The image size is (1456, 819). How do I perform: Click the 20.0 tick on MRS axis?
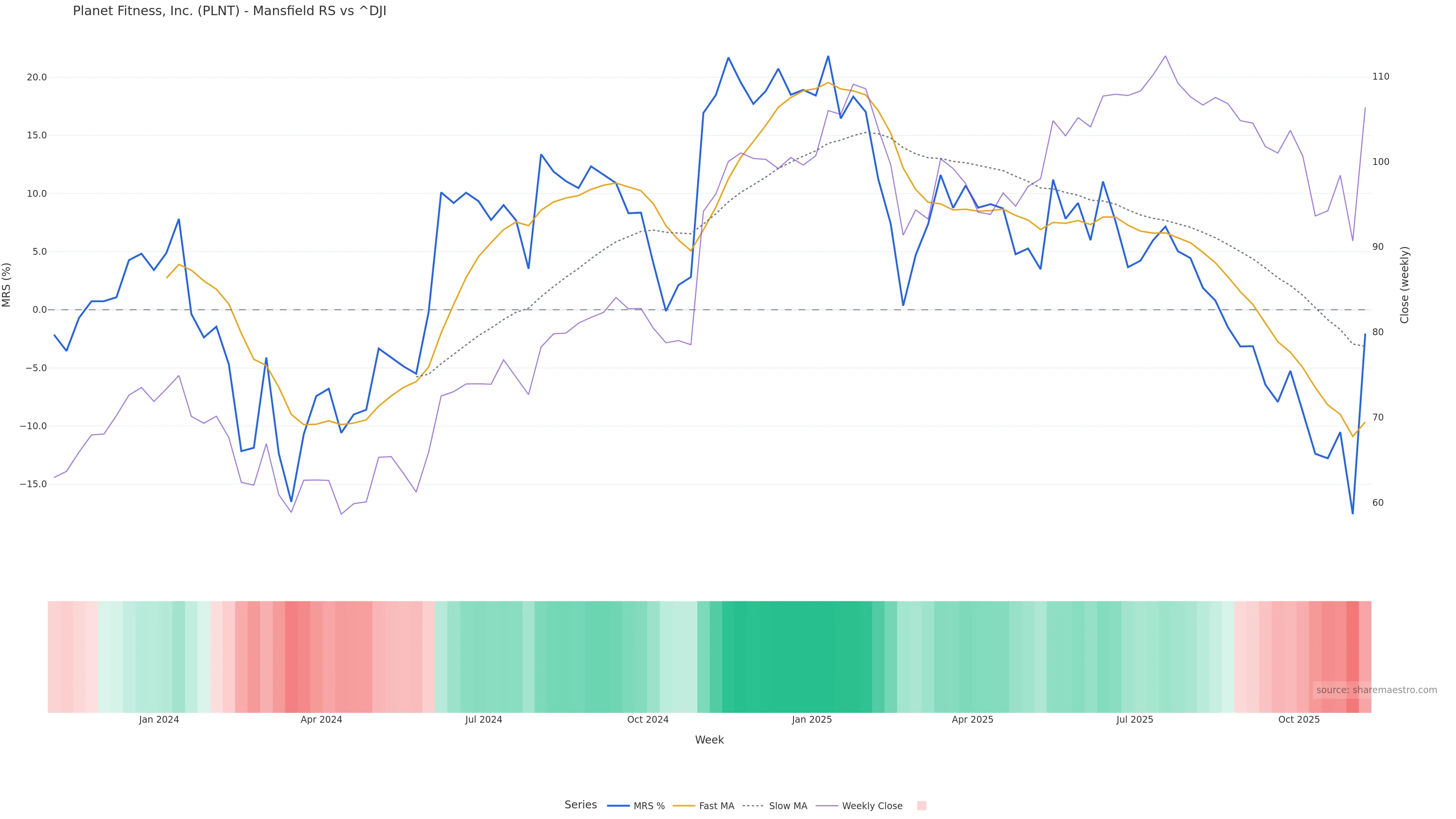37,77
